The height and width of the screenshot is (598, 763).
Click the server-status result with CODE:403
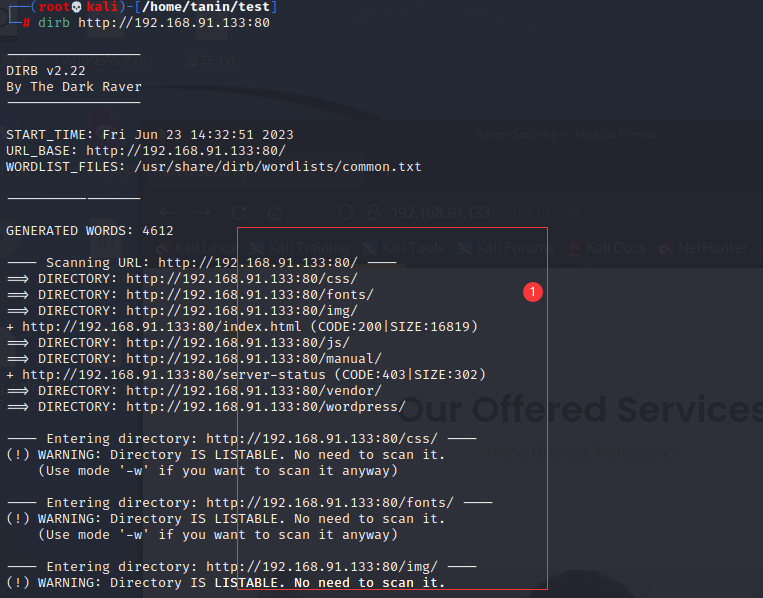click(246, 374)
